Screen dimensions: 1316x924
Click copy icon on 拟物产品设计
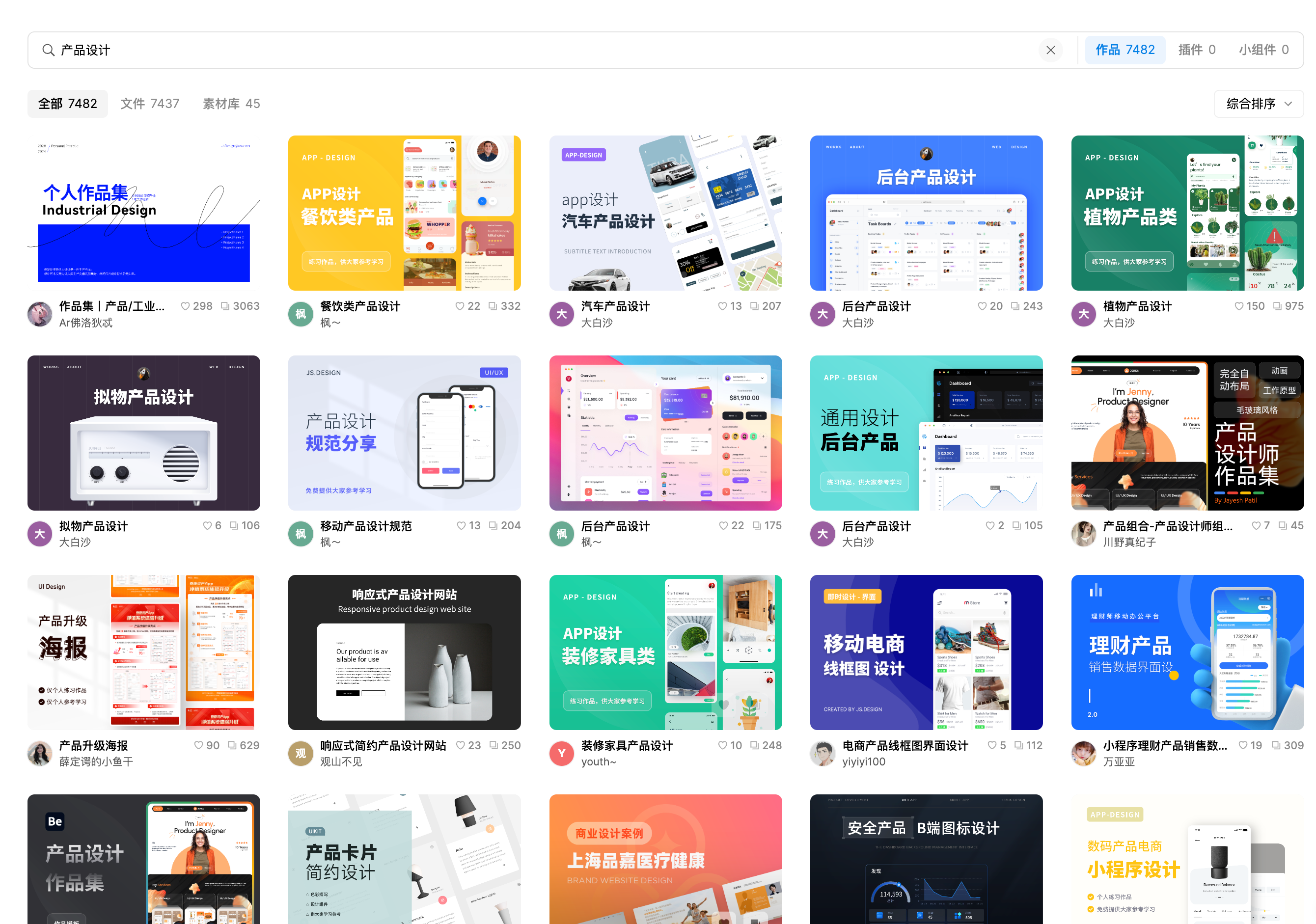pyautogui.click(x=234, y=526)
